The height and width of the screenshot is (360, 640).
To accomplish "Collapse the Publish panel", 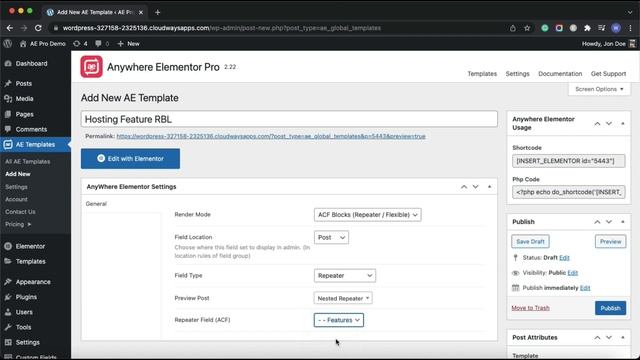I will (623, 222).
